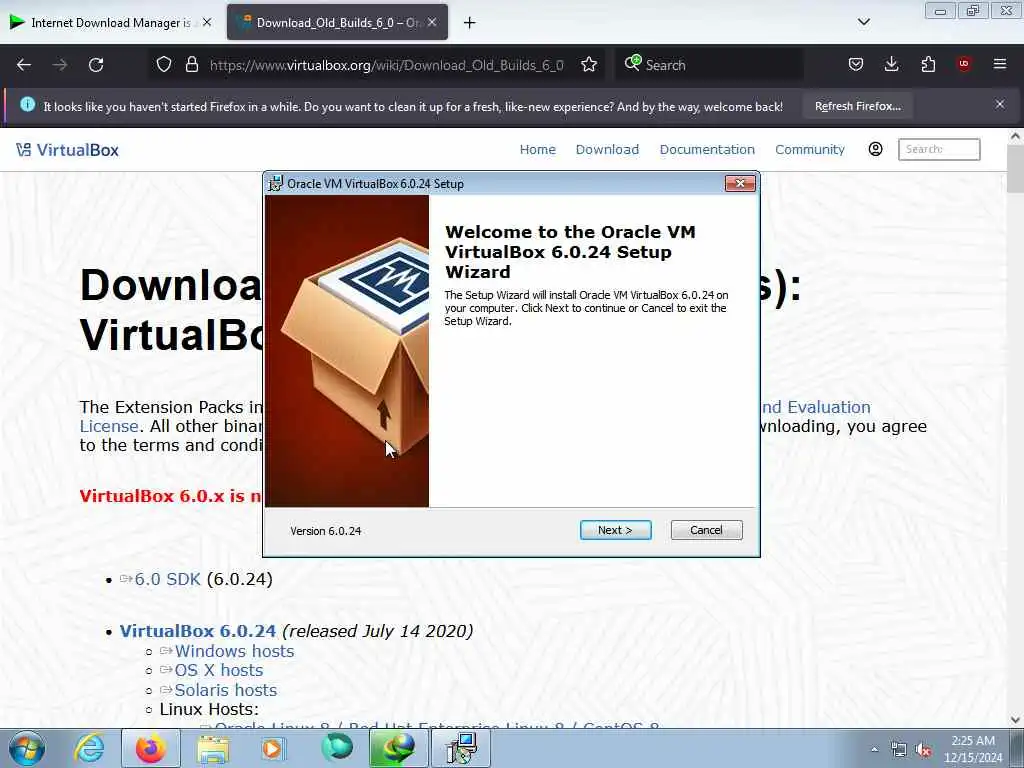Click page scrollbar up arrow
Viewport: 1024px width, 768px height.
(x=1015, y=136)
